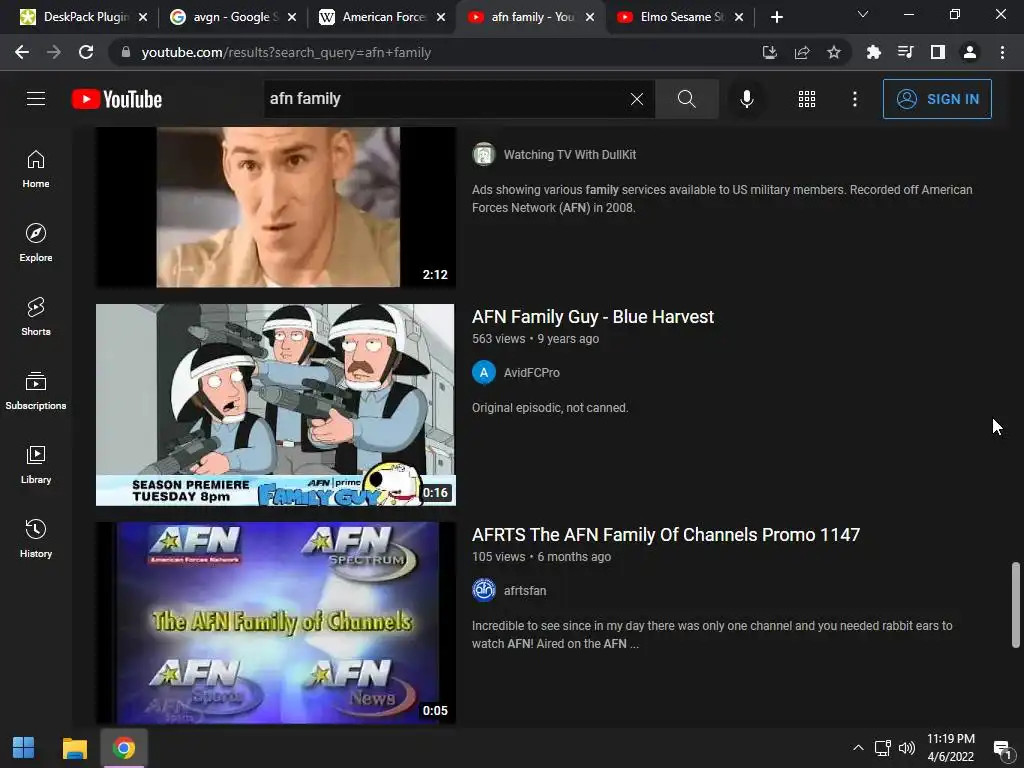
Task: Open the Watching TV With DullKit channel name
Action: (x=570, y=155)
